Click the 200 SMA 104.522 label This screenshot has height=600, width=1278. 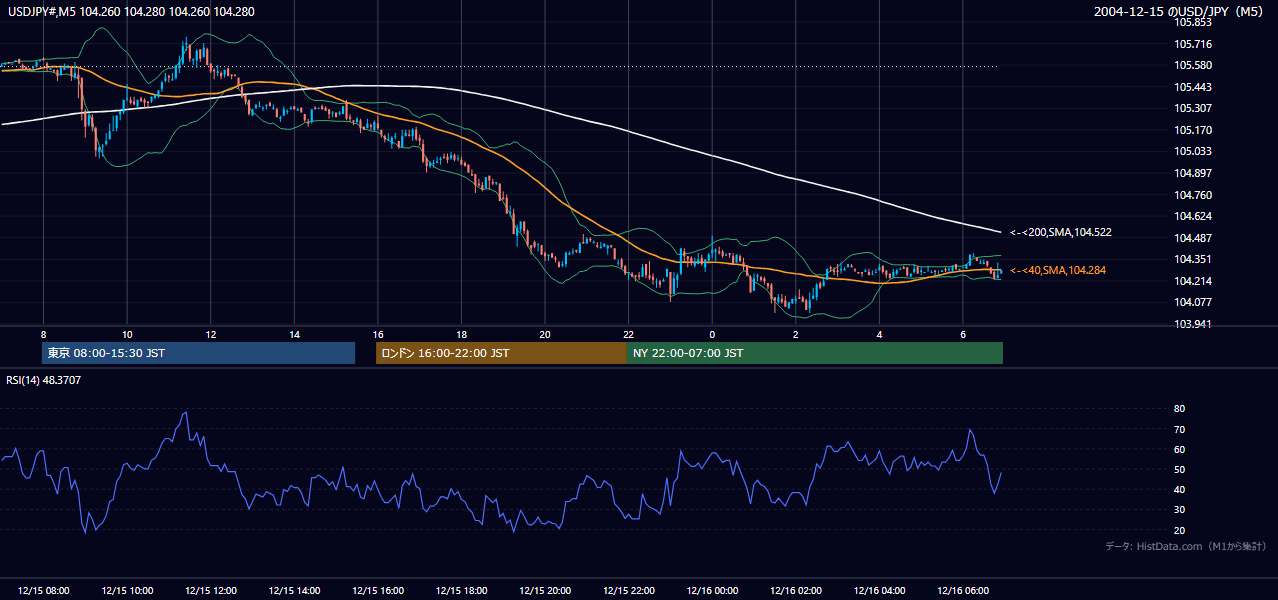click(1060, 232)
